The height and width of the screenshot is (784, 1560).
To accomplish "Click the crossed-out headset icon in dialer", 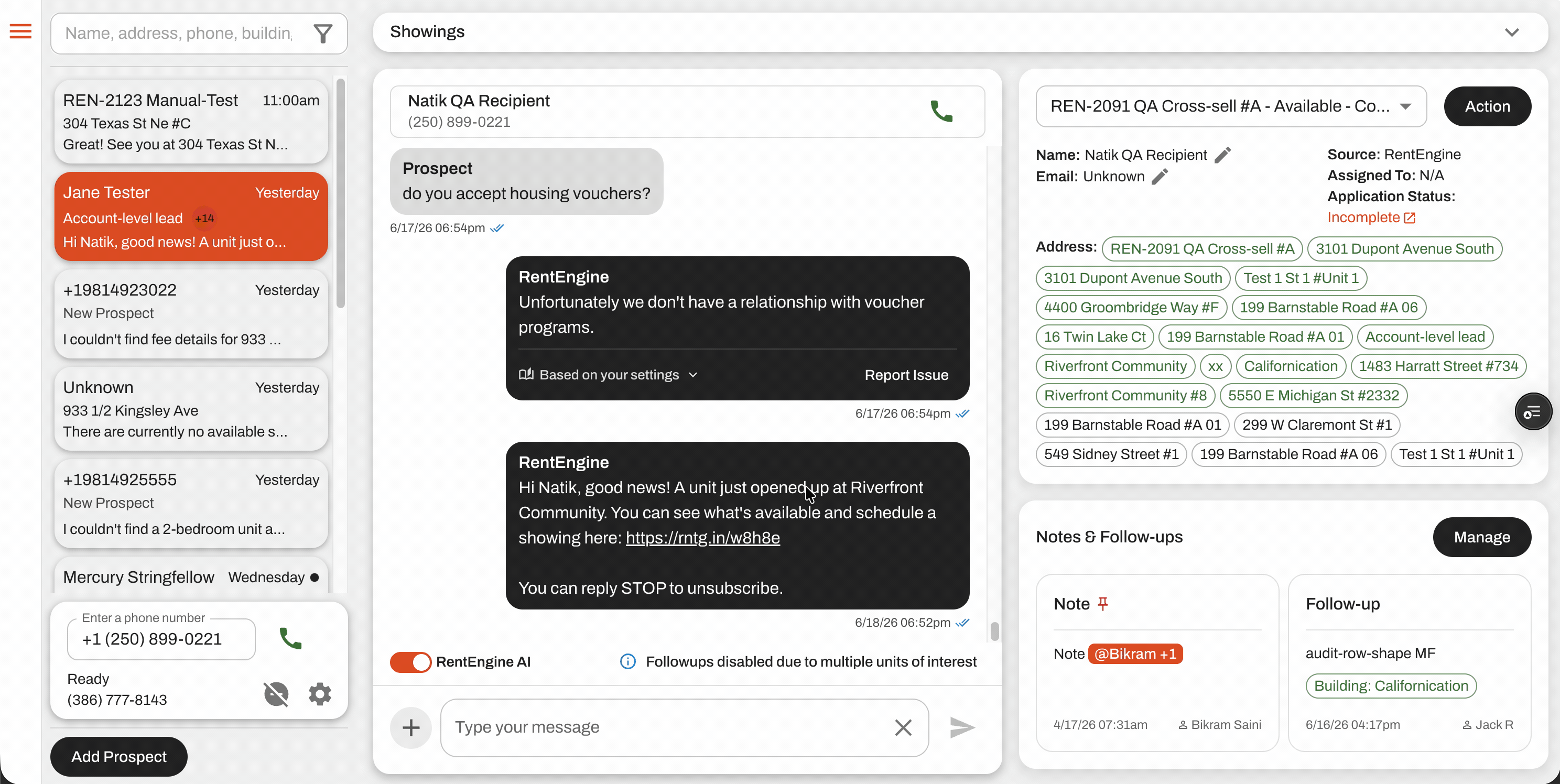I will [276, 694].
